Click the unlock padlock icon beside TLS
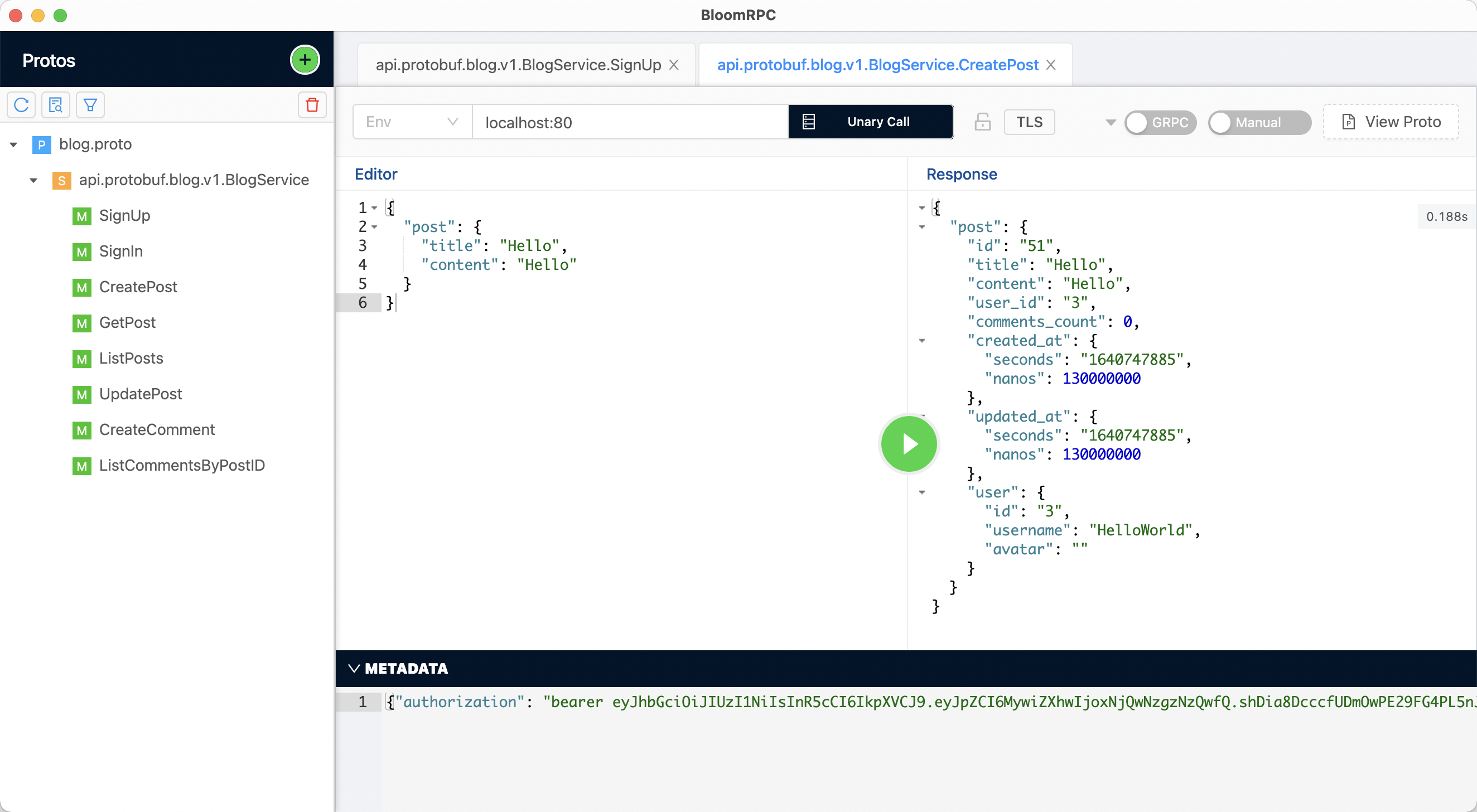 (x=982, y=122)
